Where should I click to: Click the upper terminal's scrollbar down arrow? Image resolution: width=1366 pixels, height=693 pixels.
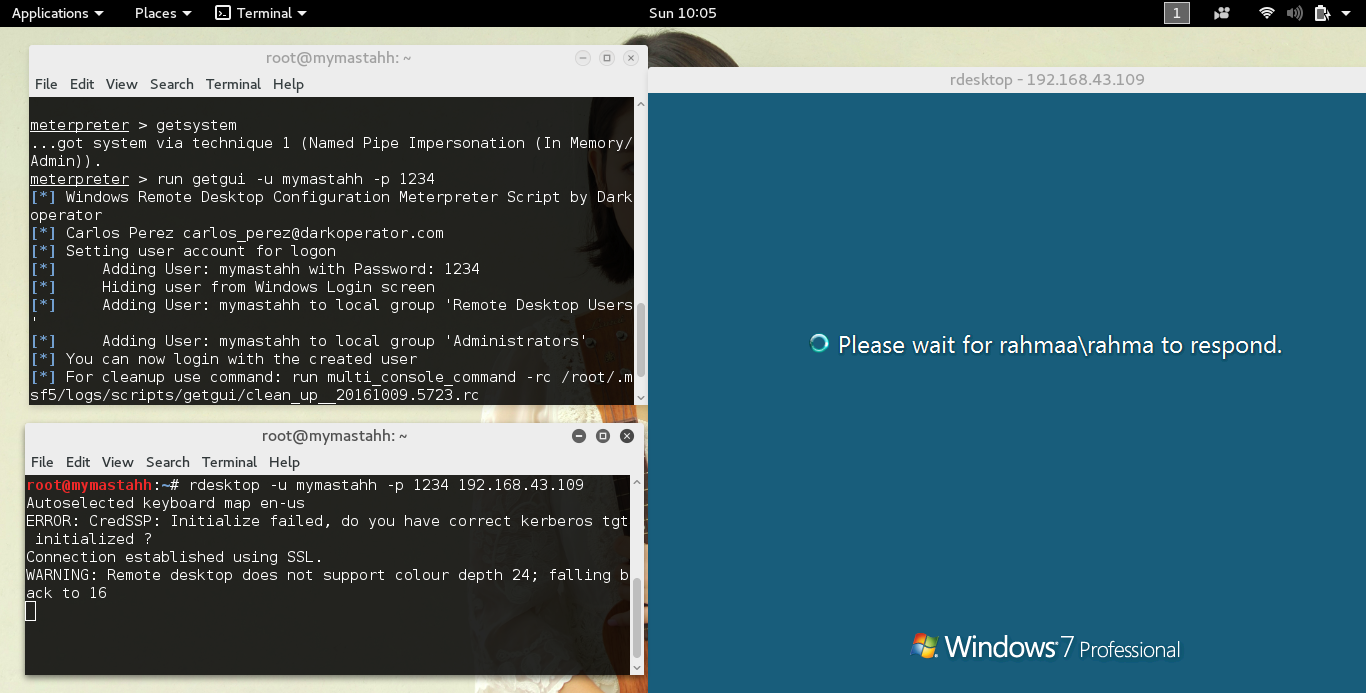click(x=641, y=397)
